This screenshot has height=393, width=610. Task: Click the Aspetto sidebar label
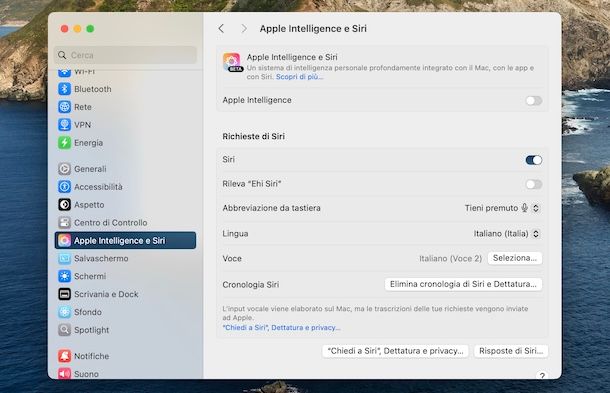click(x=89, y=205)
